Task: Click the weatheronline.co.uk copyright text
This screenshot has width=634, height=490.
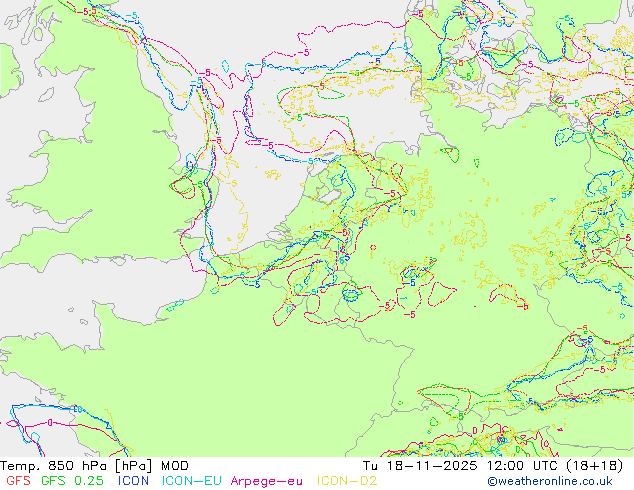Action: pos(550,482)
